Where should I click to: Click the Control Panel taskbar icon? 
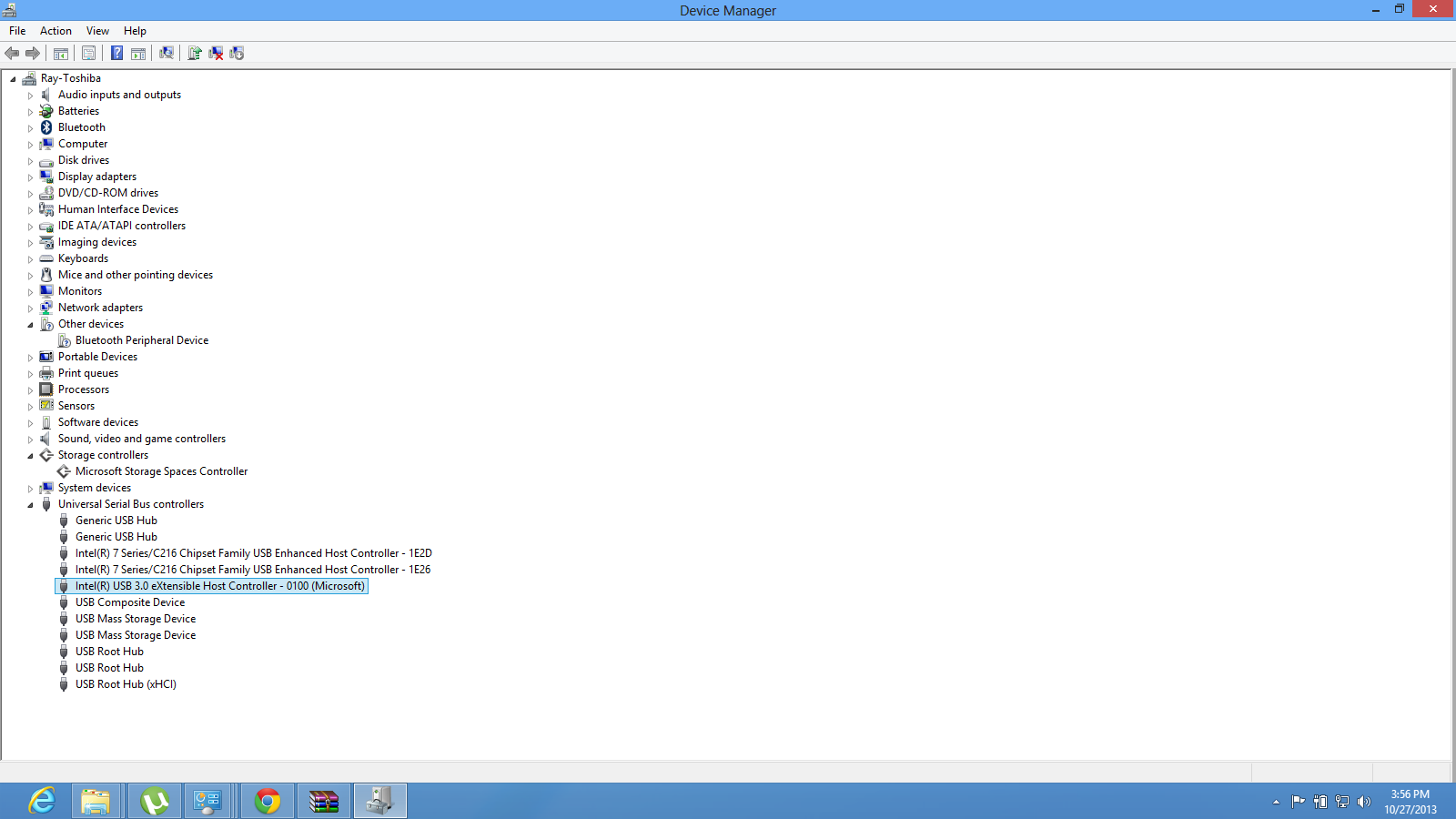coord(207,801)
